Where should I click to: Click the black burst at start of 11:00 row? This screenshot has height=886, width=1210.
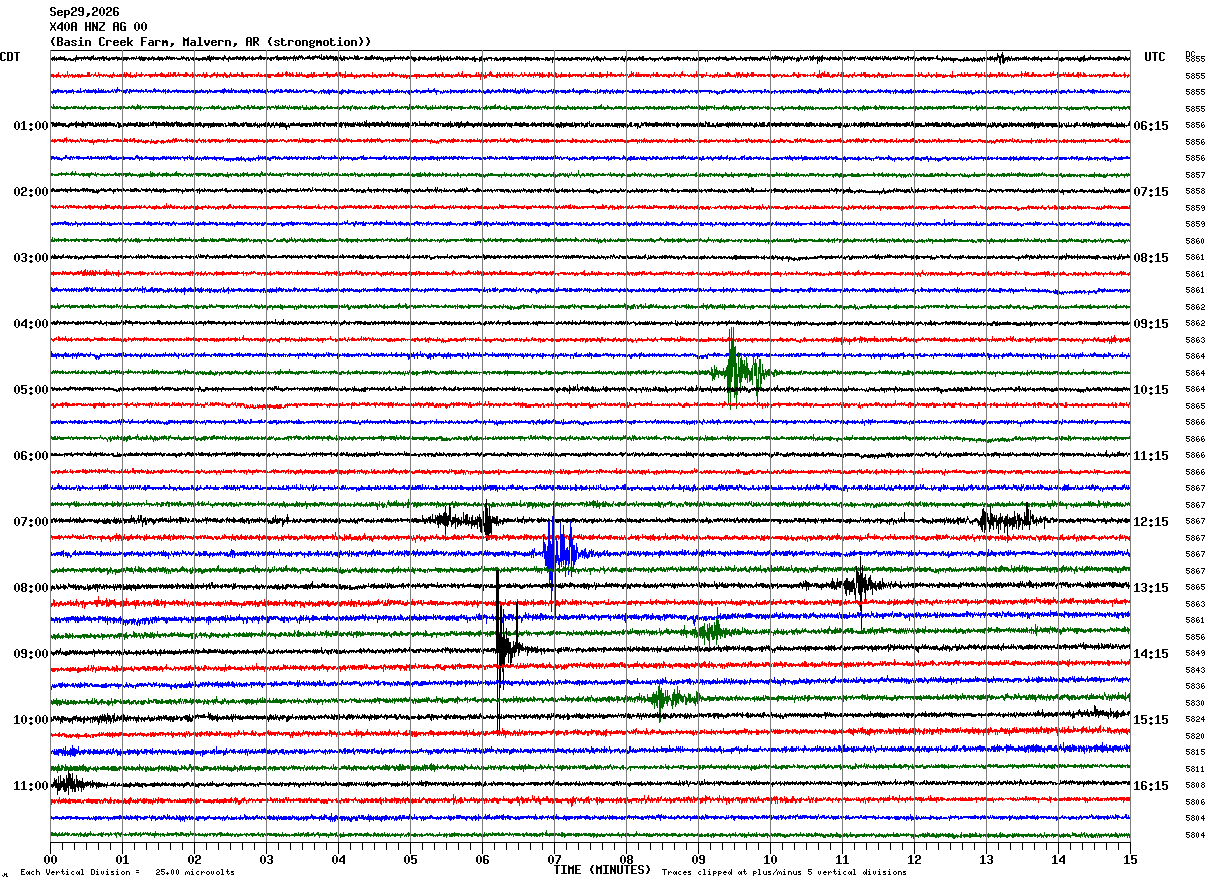(70, 783)
